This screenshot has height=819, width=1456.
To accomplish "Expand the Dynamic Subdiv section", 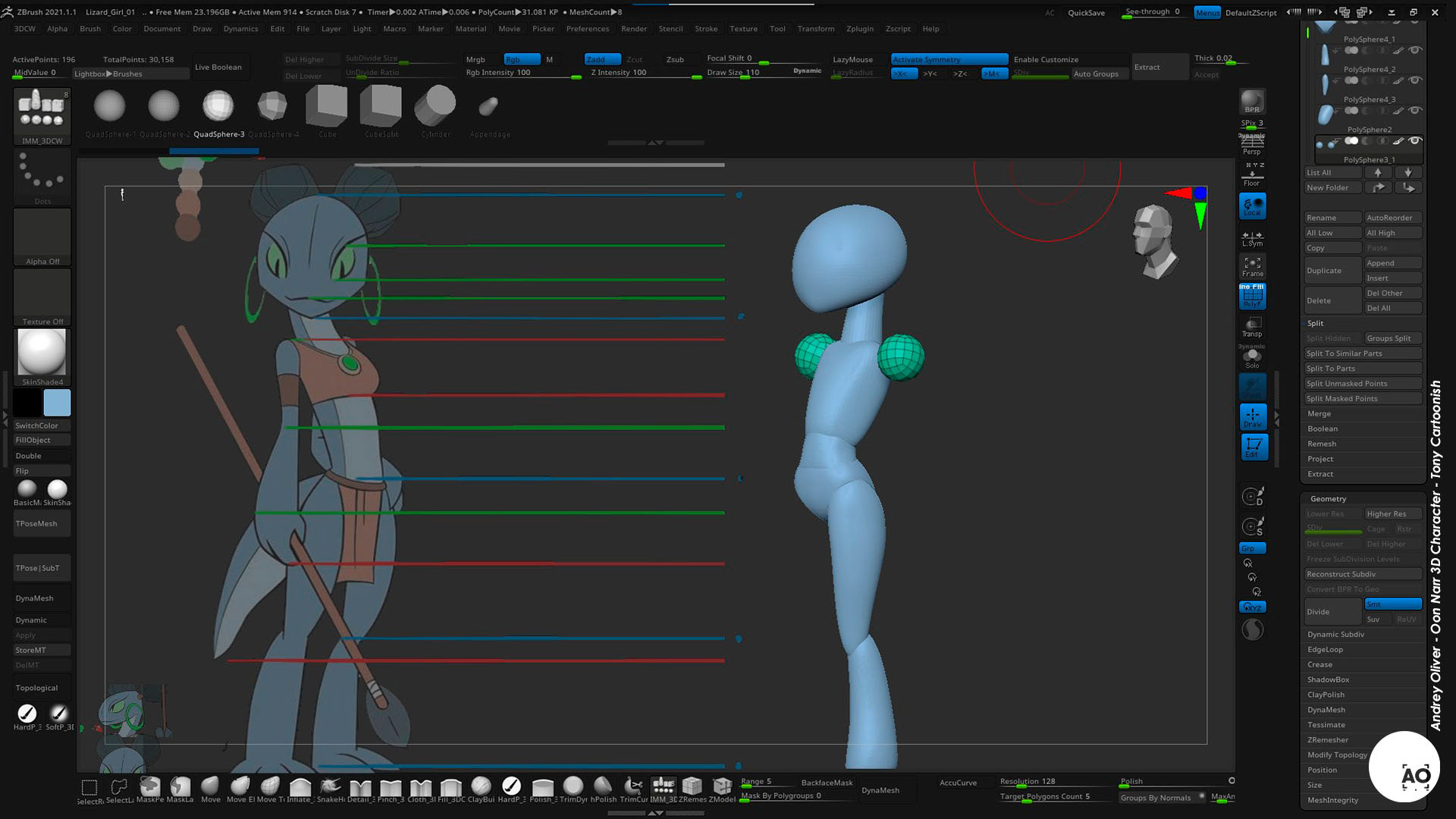I will 1335,635.
